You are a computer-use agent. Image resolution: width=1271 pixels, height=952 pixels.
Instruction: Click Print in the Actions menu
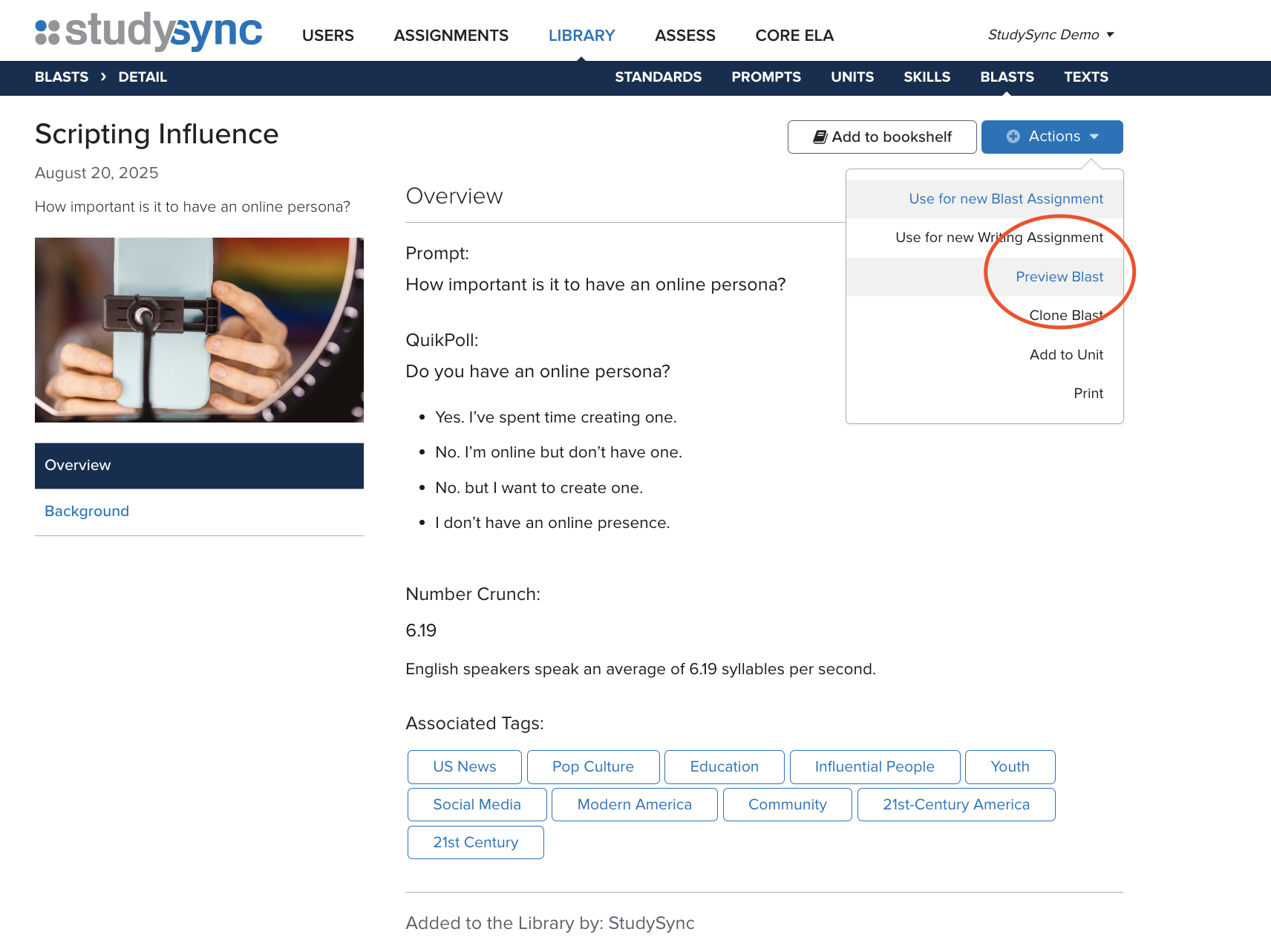coord(1088,394)
